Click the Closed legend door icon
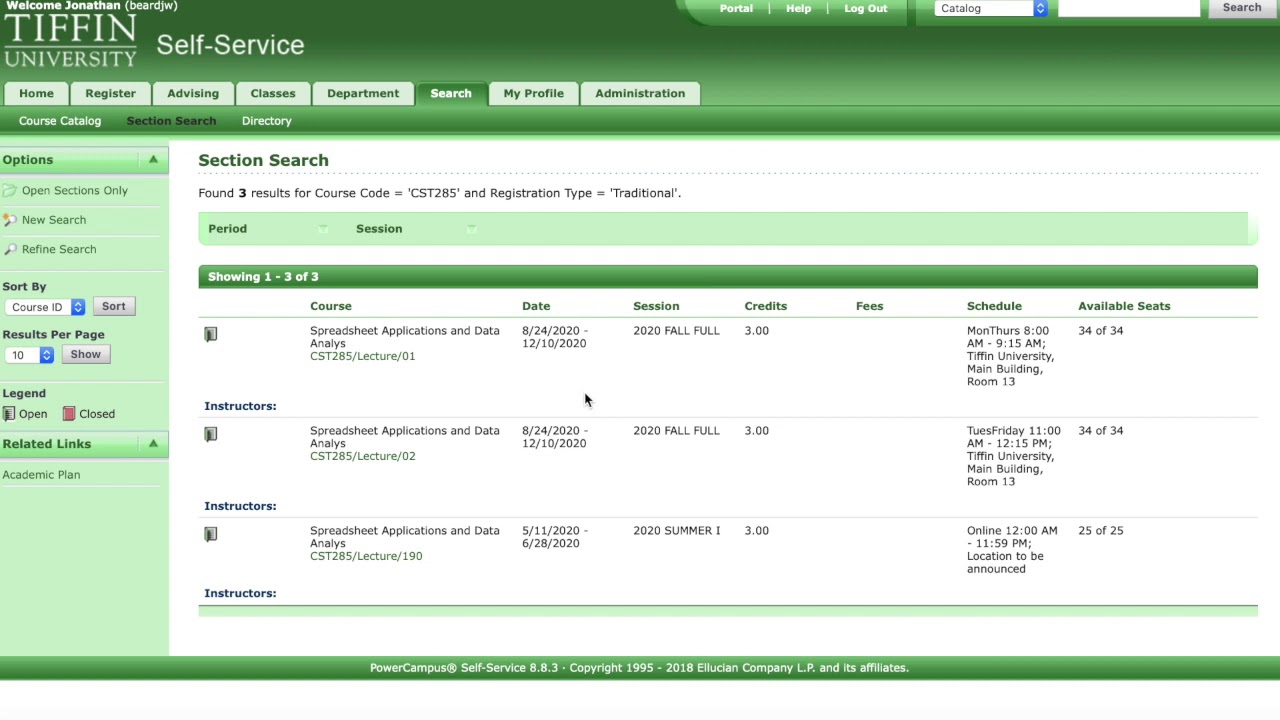This screenshot has width=1280, height=720. pyautogui.click(x=69, y=413)
